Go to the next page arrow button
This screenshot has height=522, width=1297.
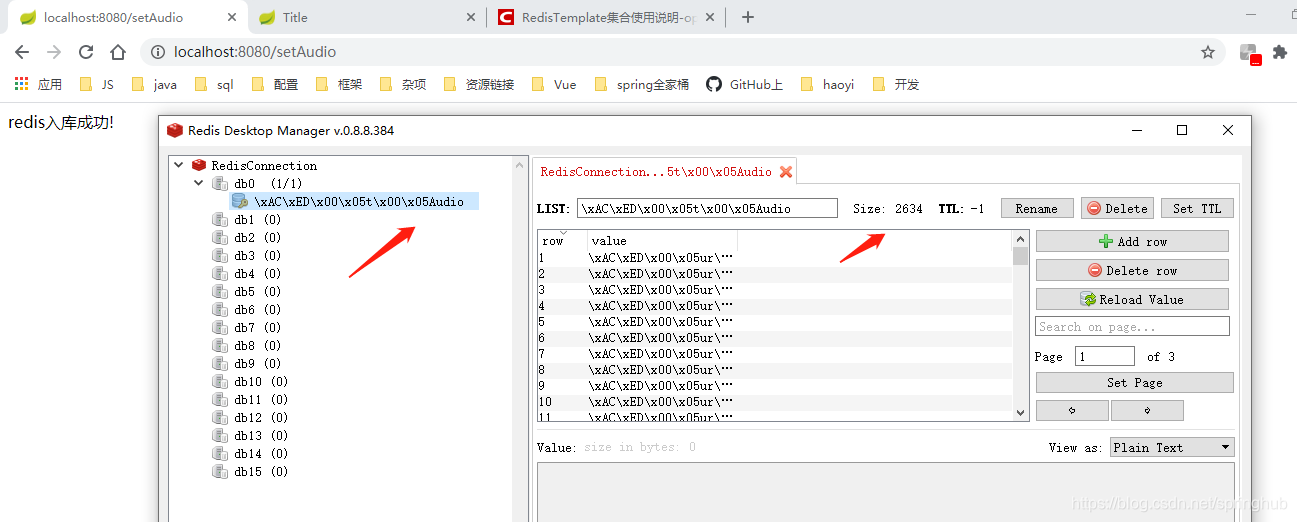click(1147, 411)
